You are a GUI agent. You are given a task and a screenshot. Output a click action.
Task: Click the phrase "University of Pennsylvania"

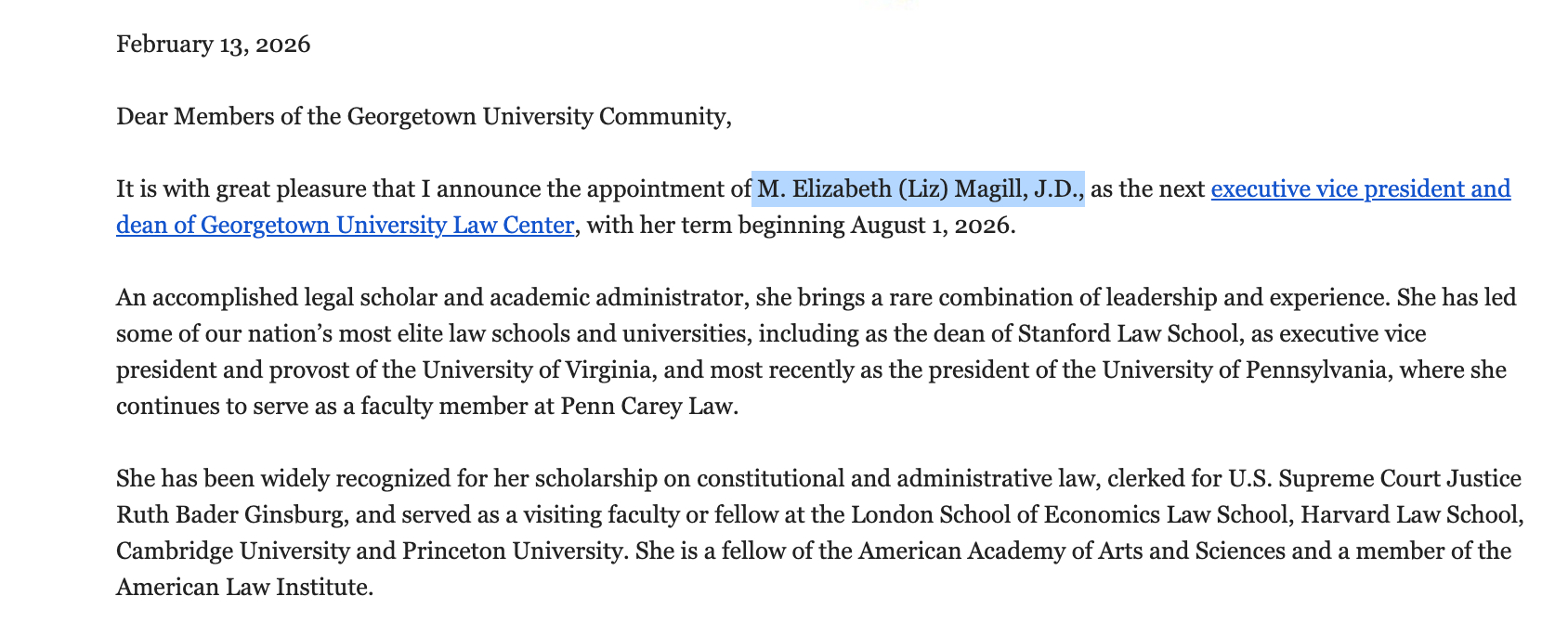click(1245, 370)
